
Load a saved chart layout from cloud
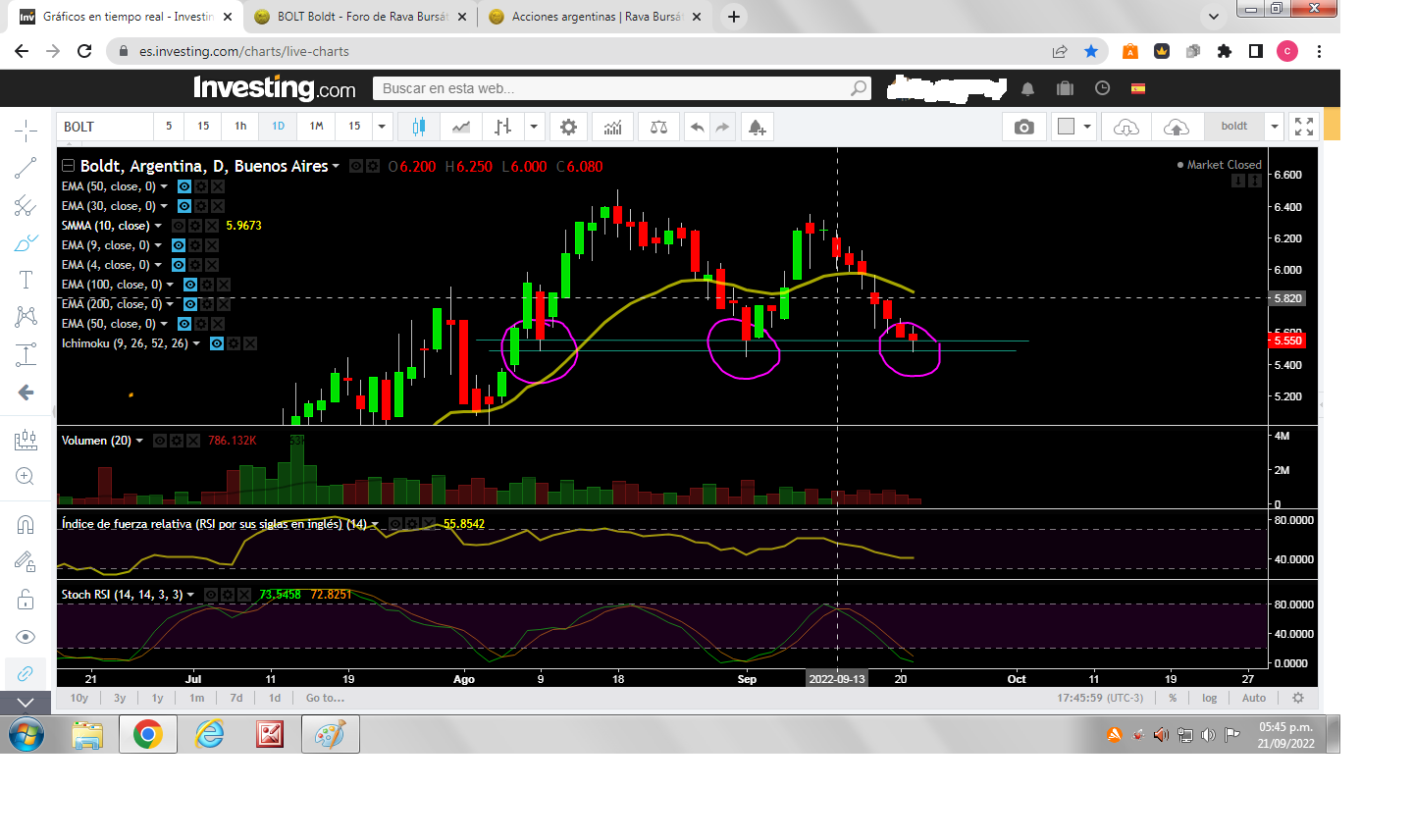pyautogui.click(x=1126, y=127)
